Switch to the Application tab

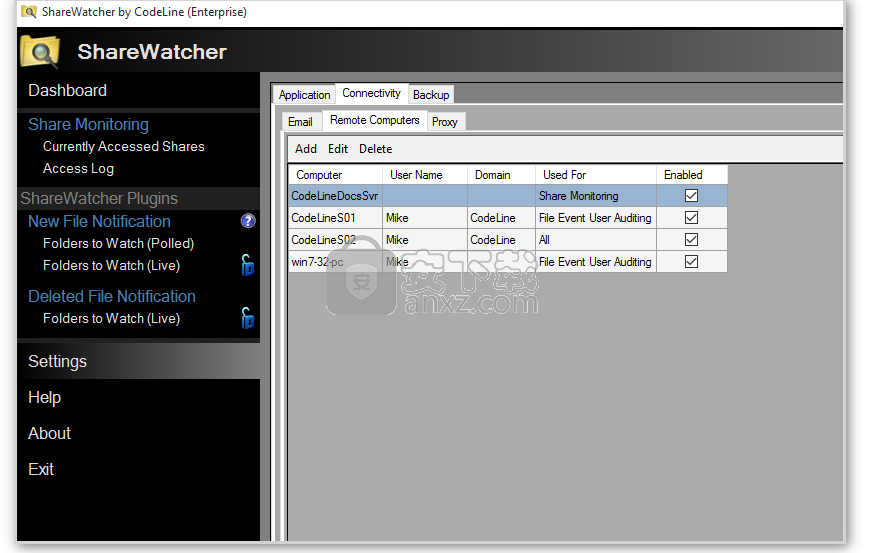tap(304, 95)
